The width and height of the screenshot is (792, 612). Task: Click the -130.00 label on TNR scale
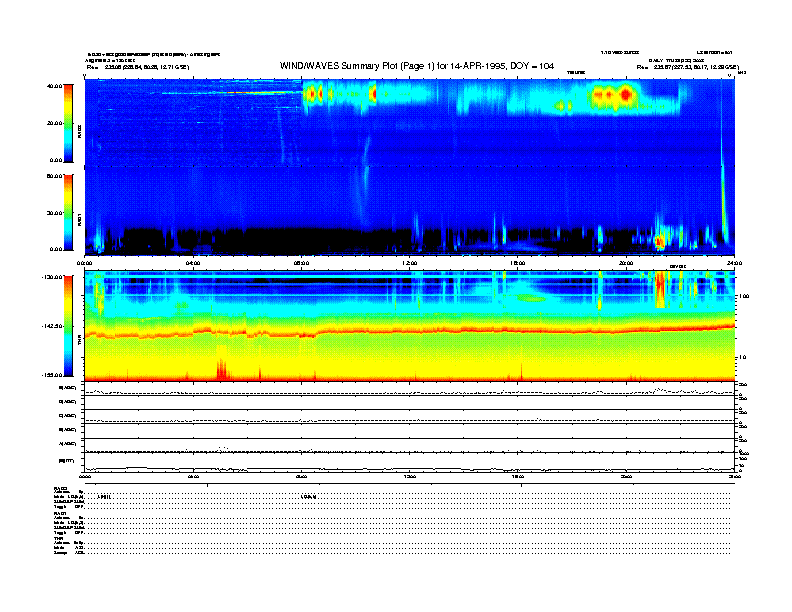pos(53,277)
